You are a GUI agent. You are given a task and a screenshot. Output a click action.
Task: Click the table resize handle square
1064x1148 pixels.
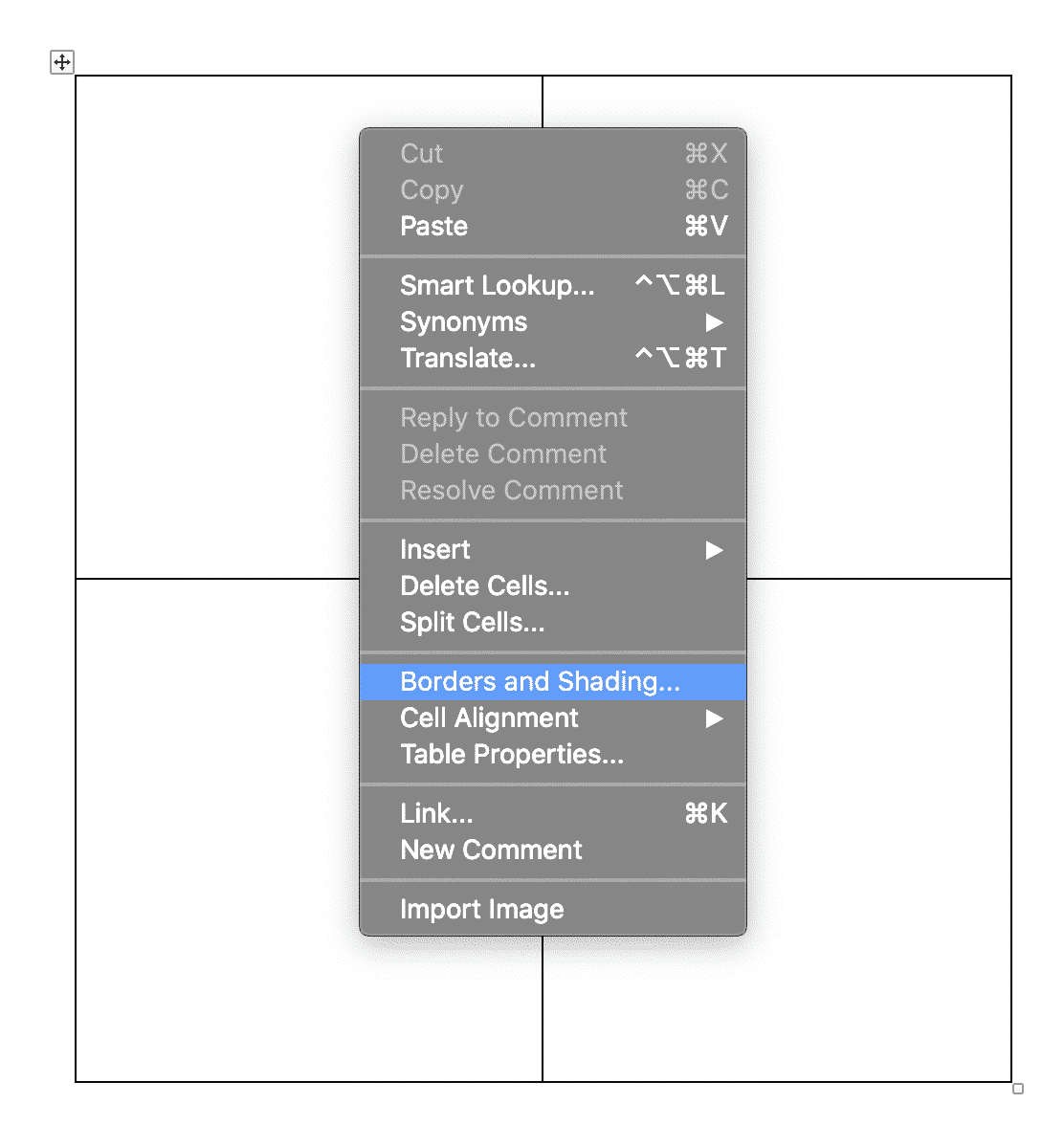(1017, 1090)
